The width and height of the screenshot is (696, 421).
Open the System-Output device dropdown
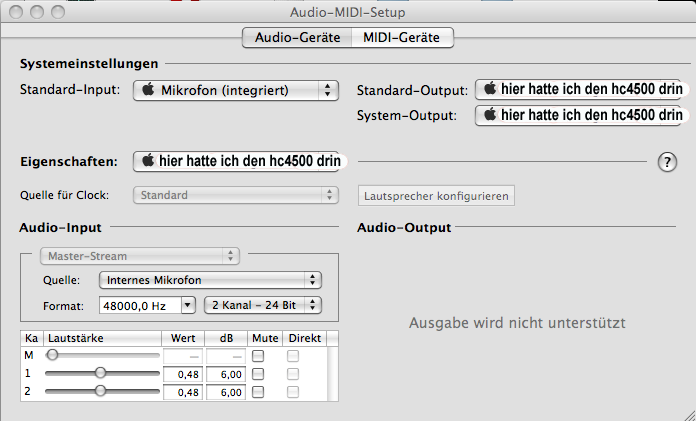(581, 115)
